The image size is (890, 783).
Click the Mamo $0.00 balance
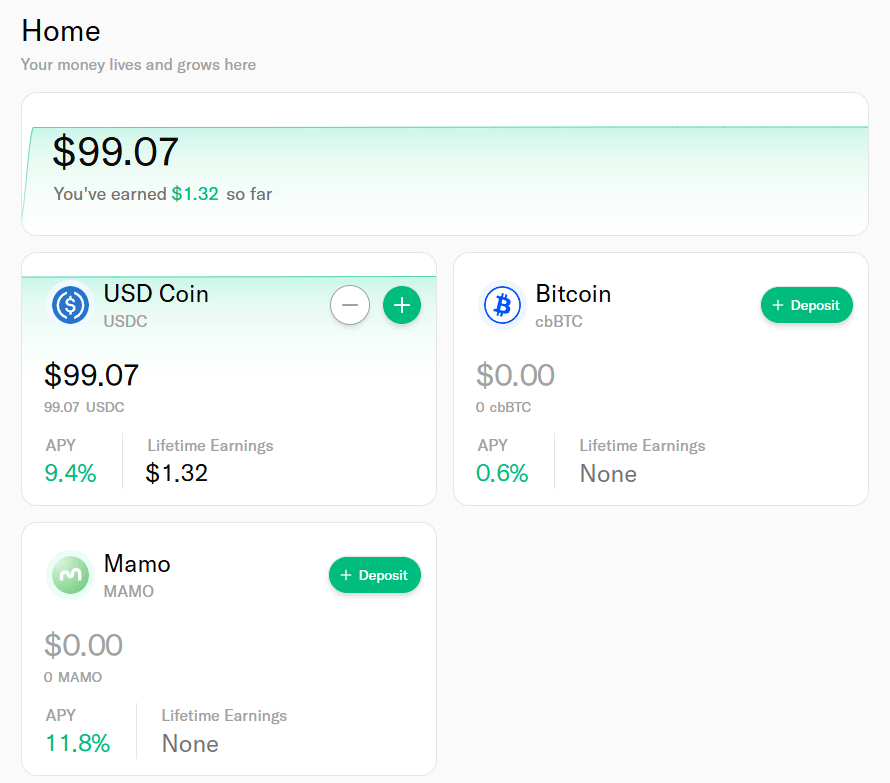[x=83, y=645]
